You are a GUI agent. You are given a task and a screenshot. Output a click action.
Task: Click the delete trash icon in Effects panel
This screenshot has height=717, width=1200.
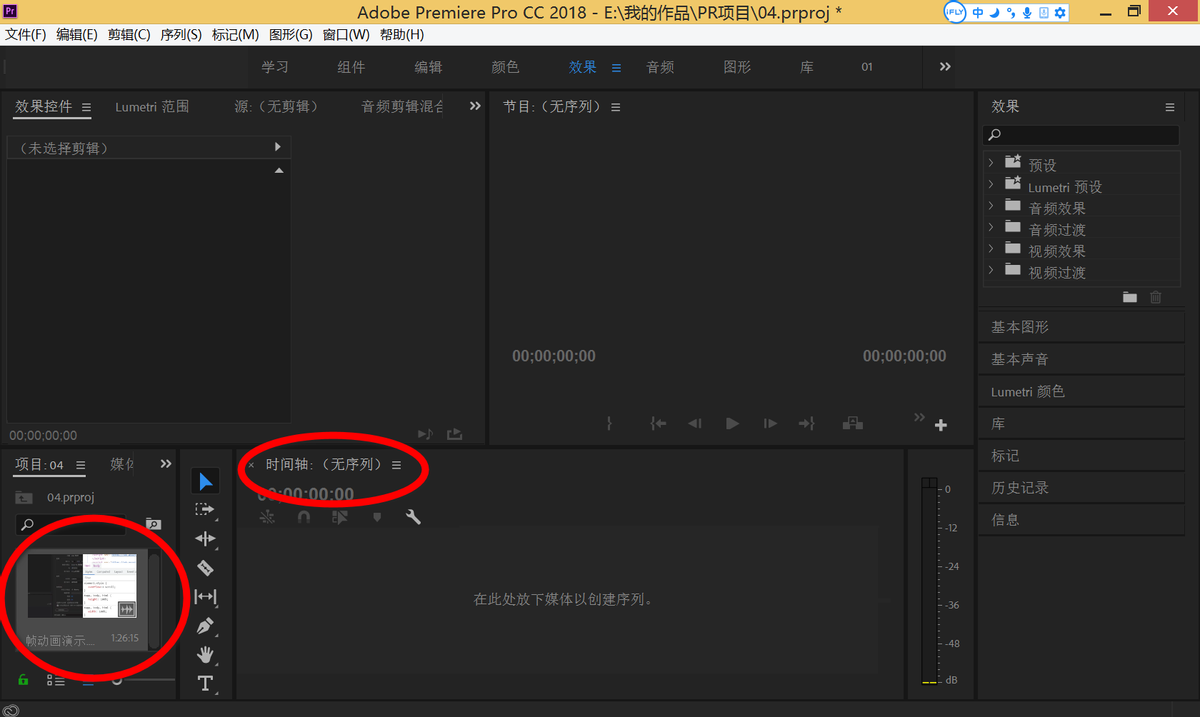pyautogui.click(x=1156, y=297)
